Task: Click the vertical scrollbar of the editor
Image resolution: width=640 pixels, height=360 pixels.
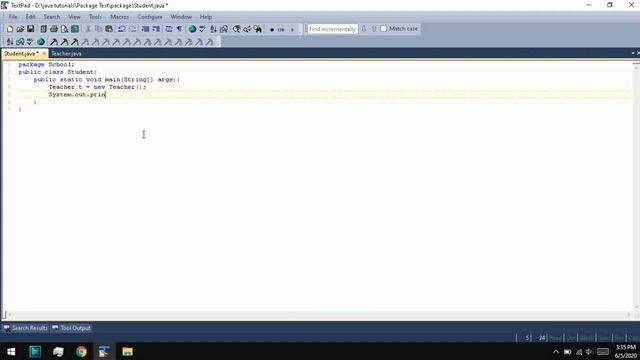Action: coord(636,187)
